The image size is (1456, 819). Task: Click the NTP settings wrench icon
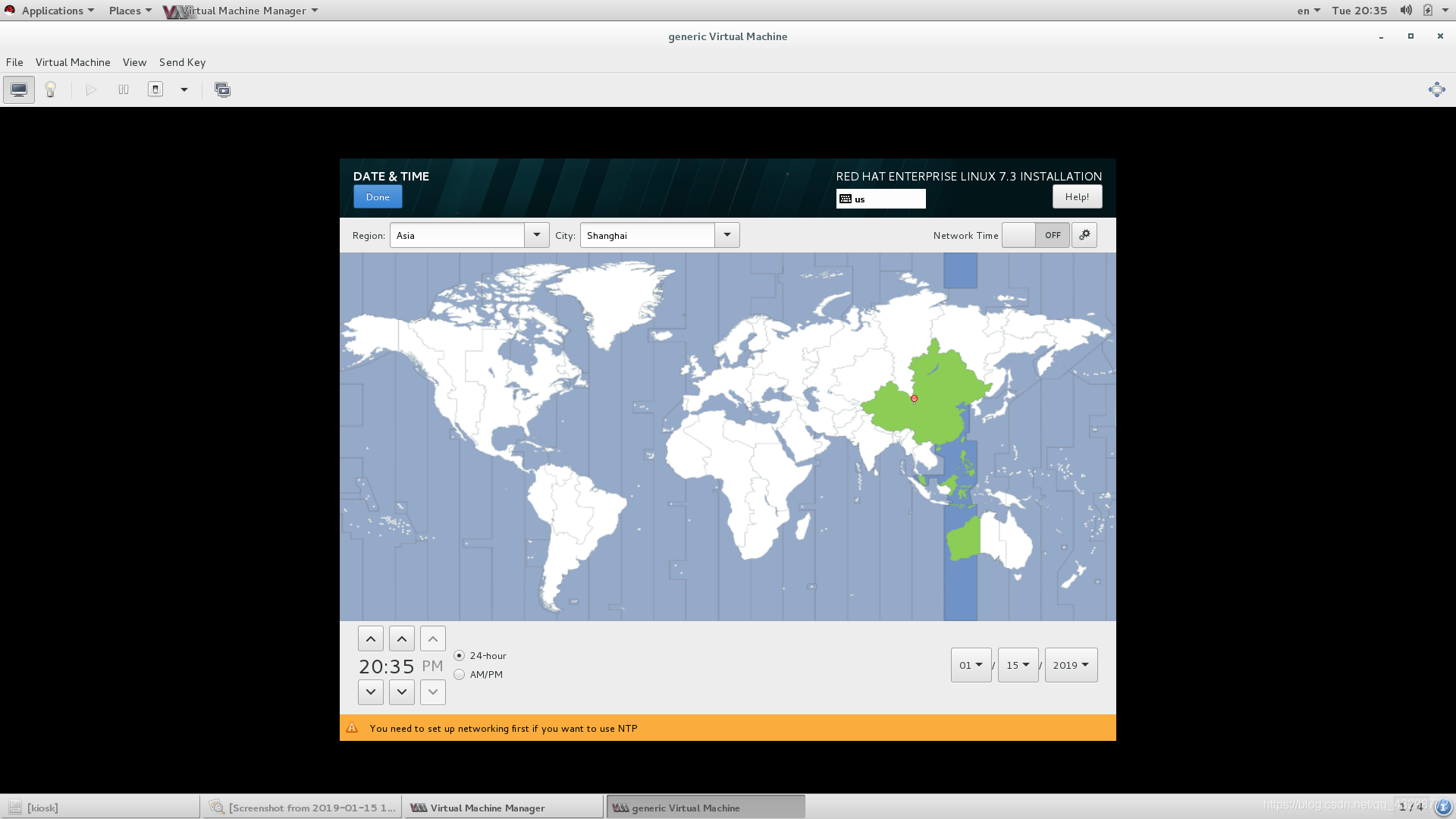(x=1084, y=235)
